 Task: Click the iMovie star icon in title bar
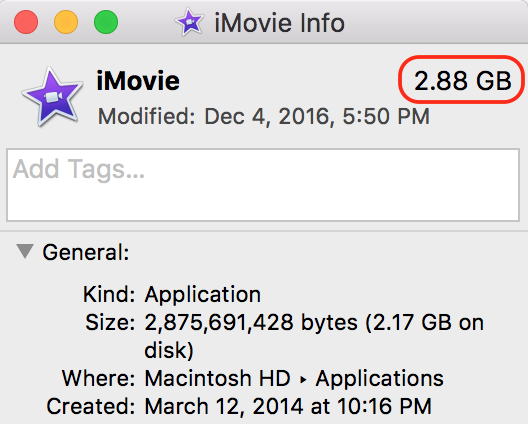[x=189, y=22]
